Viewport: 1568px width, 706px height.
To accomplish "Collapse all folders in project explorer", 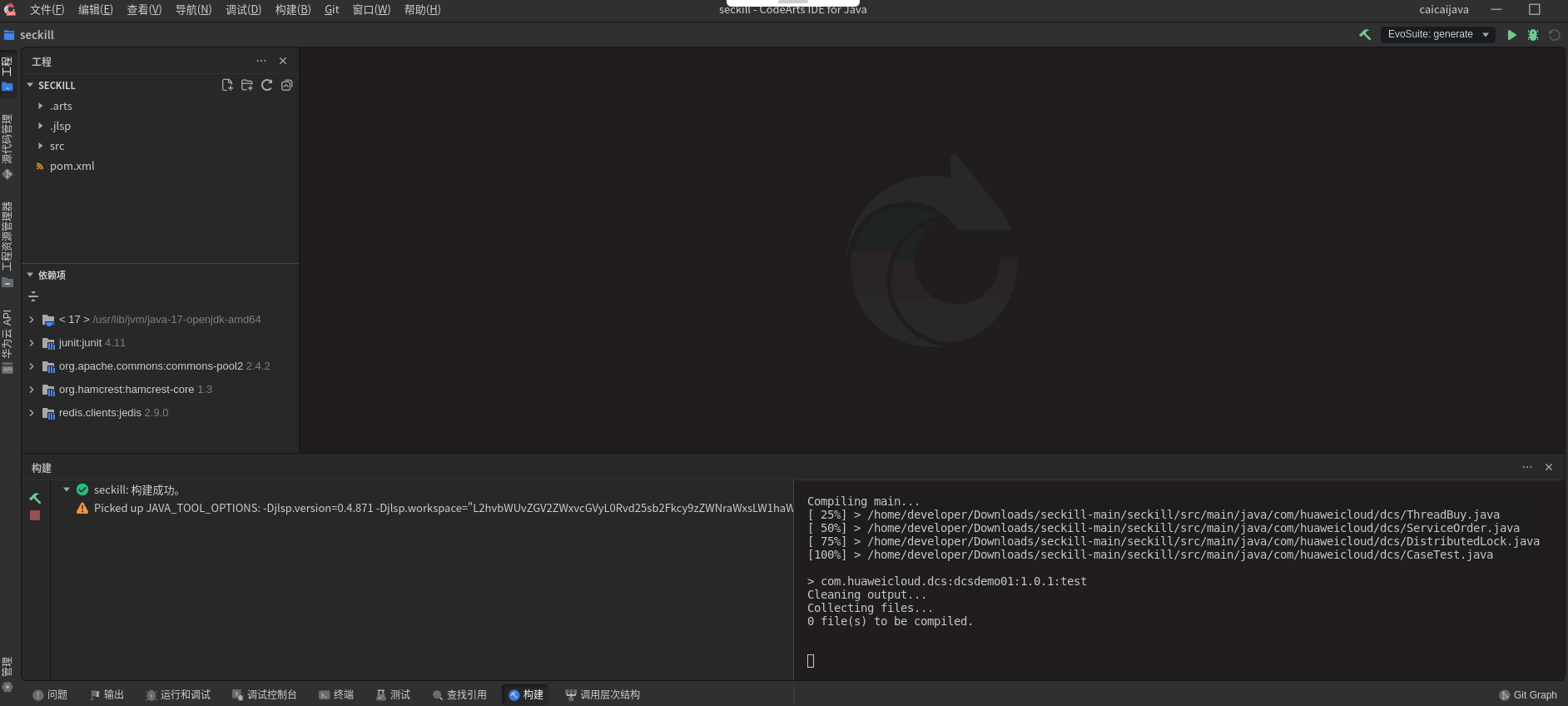I will 287,85.
